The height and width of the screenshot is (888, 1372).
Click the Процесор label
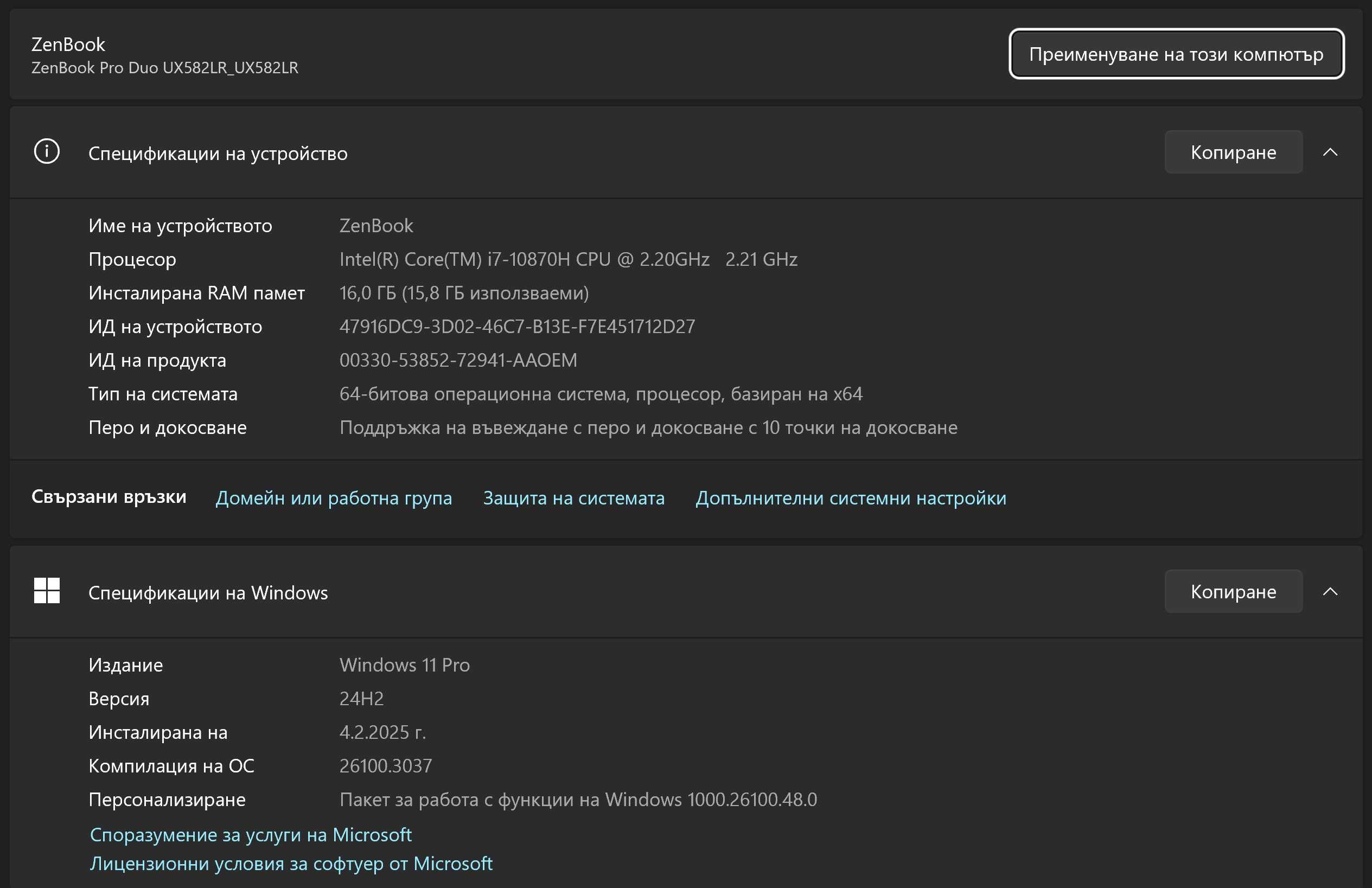[132, 260]
